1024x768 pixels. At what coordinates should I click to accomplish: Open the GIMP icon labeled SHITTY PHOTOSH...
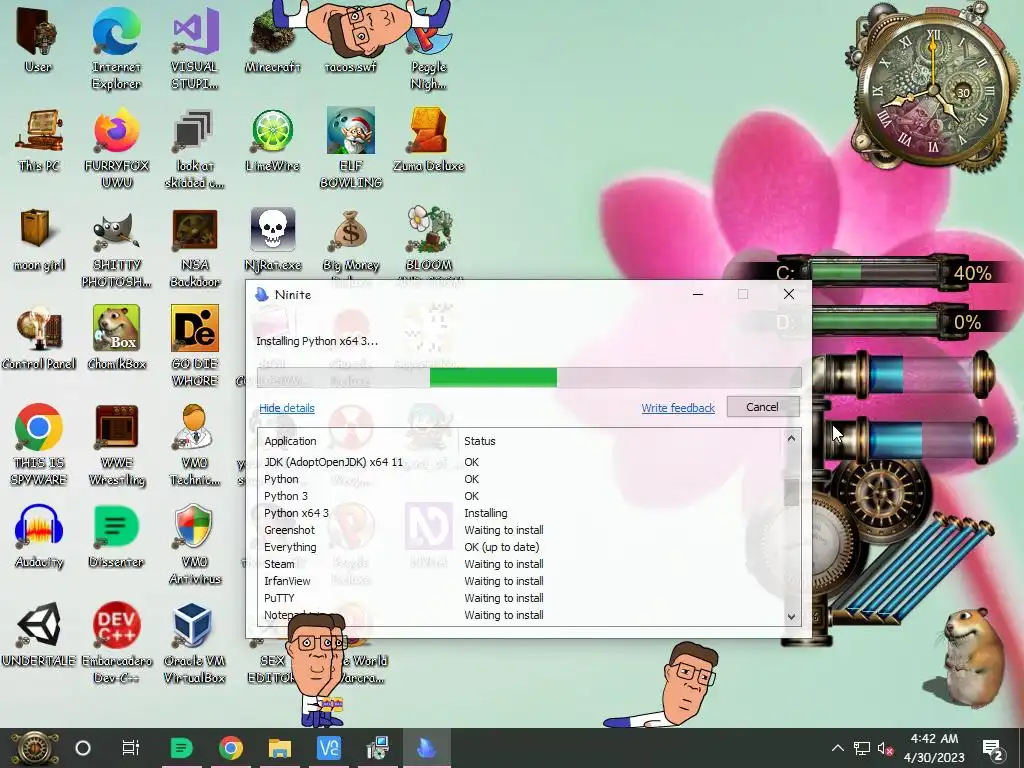[x=116, y=247]
